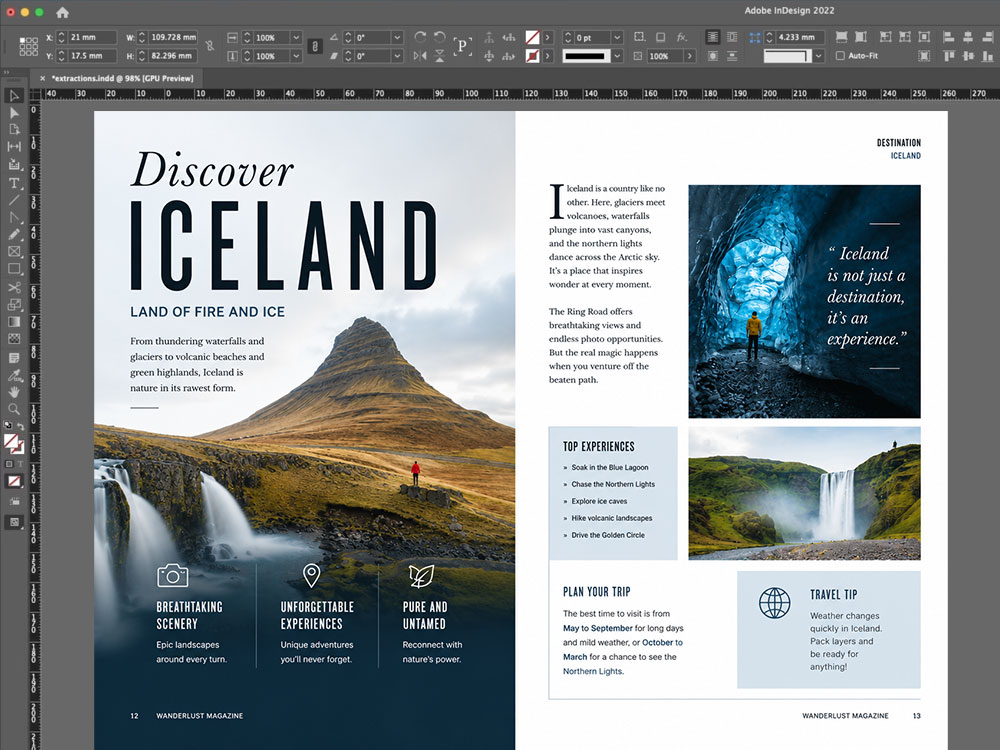Viewport: 1000px width, 750px height.
Task: Click the Rotate 90° counter-clockwise icon
Action: click(439, 37)
